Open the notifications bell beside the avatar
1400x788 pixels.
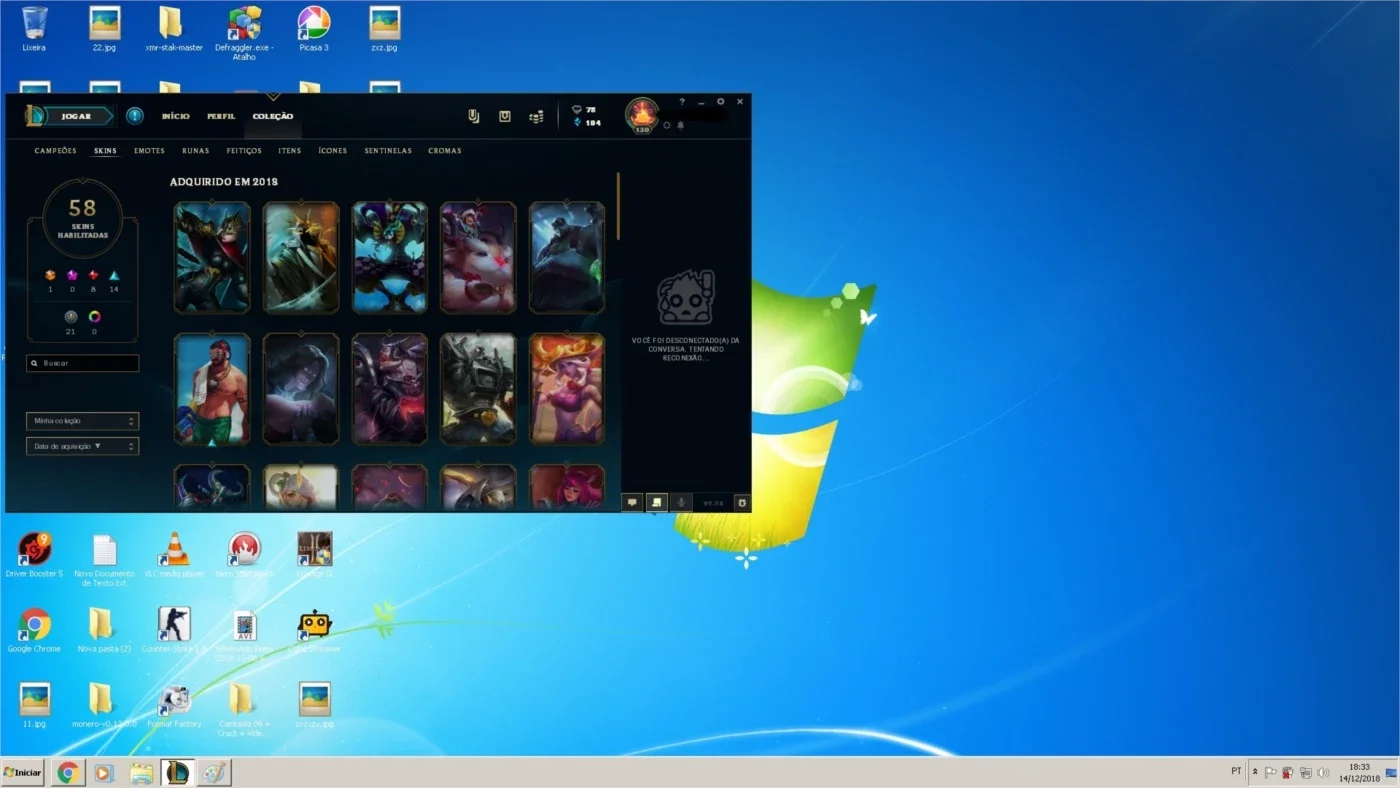pos(681,125)
